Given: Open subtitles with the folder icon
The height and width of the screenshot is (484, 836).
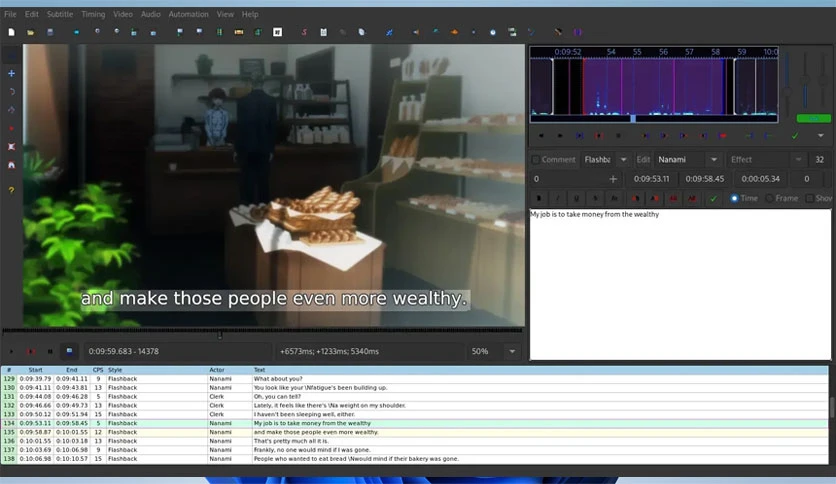Looking at the screenshot, I should pos(30,32).
